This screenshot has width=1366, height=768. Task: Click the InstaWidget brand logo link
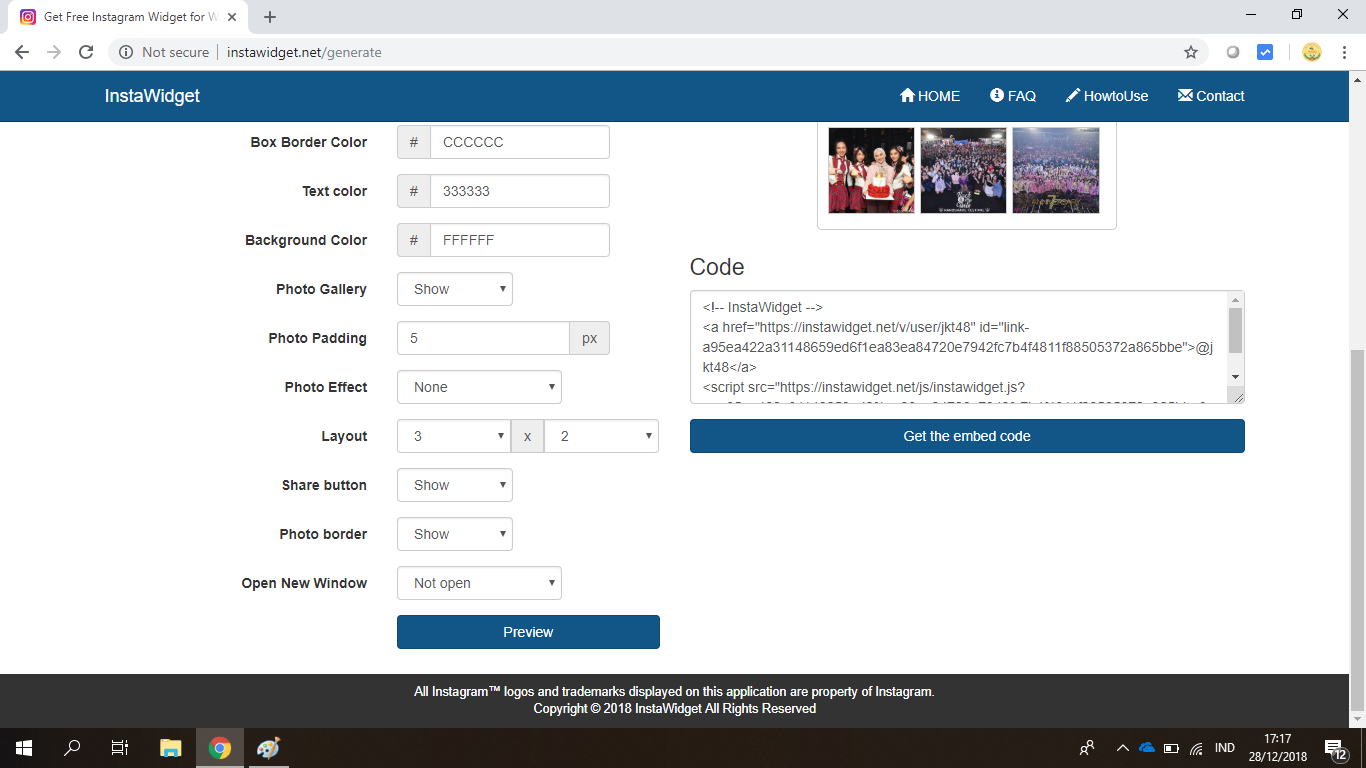(152, 96)
